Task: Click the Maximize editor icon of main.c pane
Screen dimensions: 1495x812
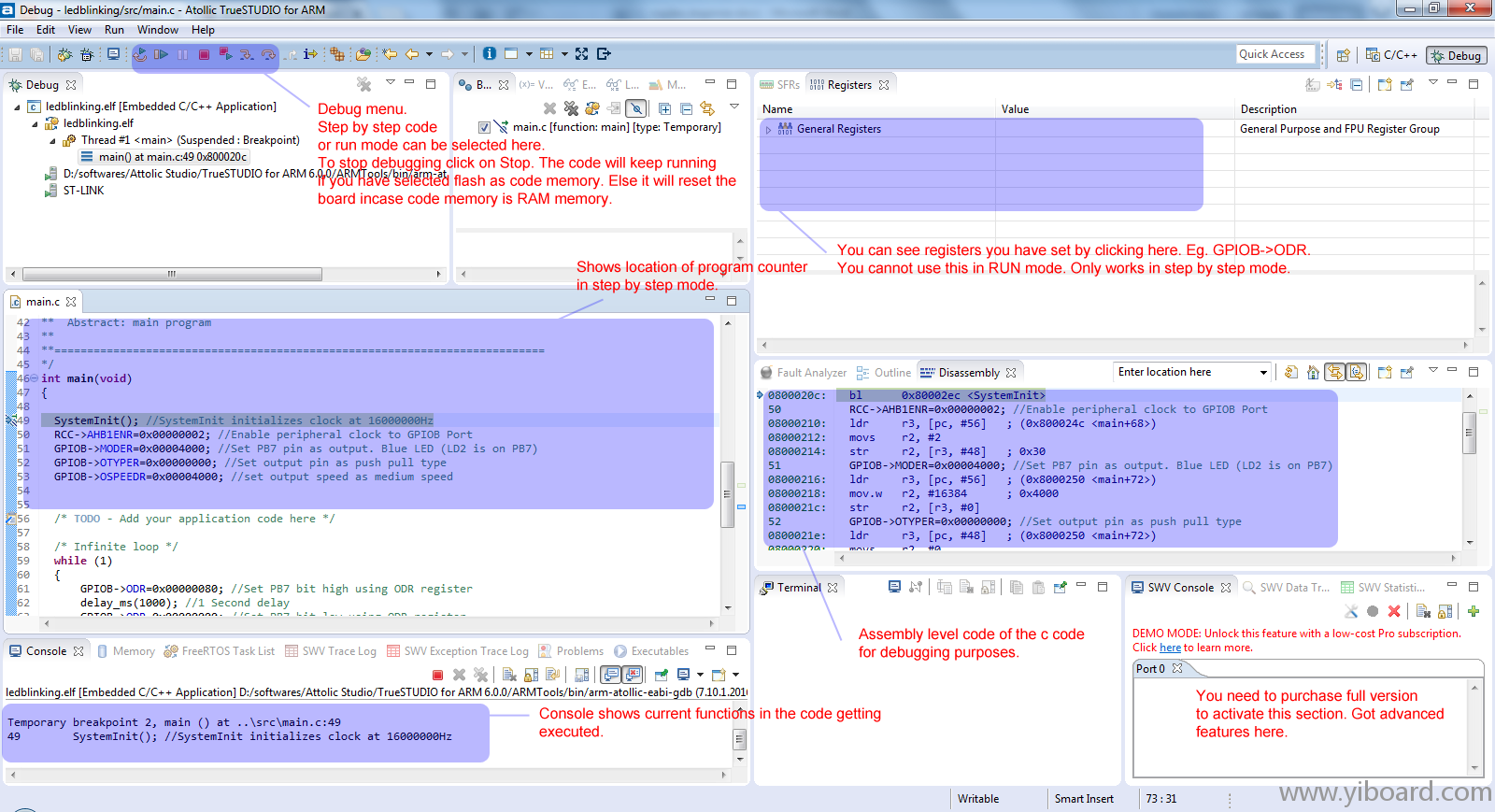Action: (x=732, y=300)
